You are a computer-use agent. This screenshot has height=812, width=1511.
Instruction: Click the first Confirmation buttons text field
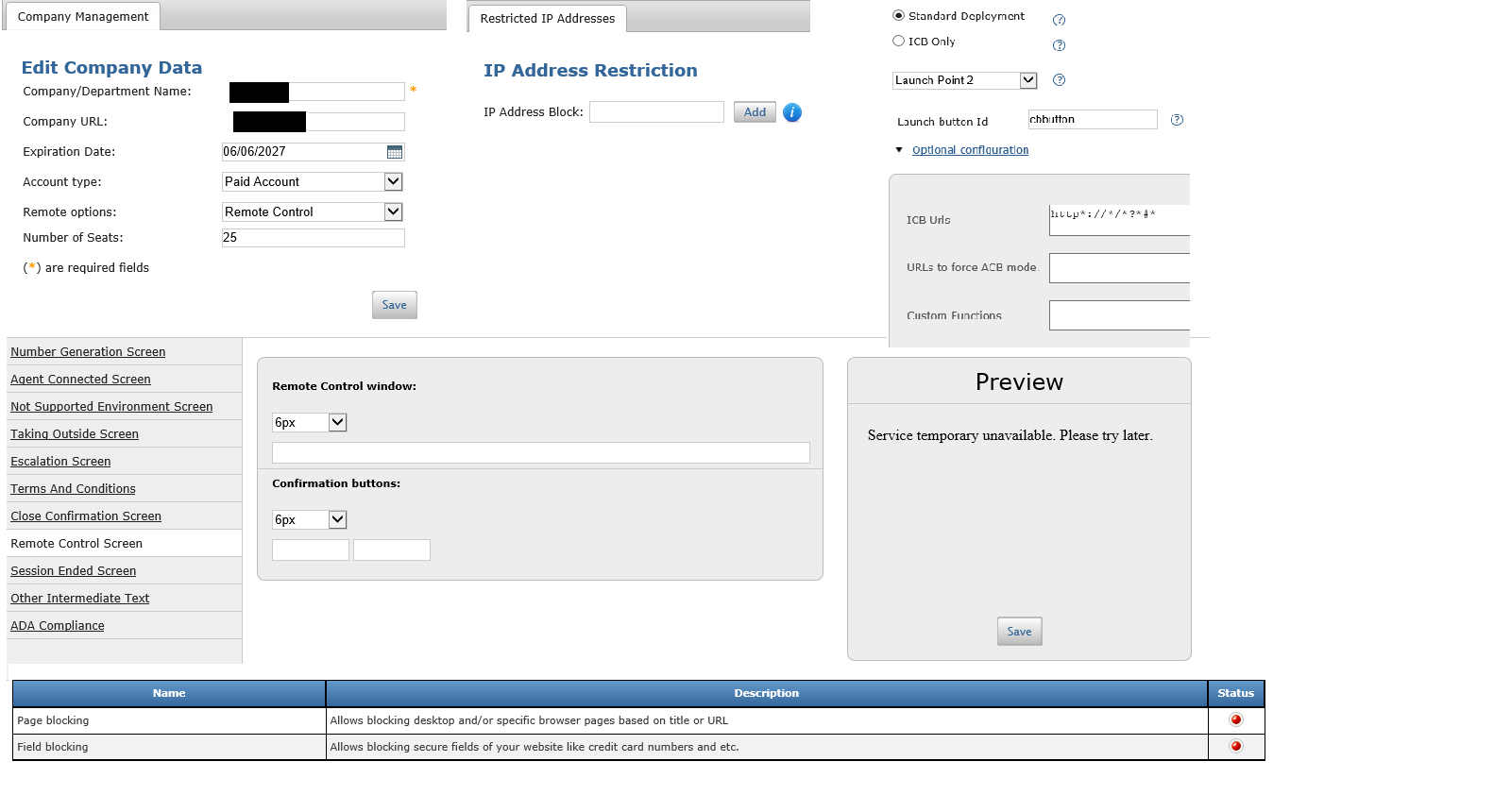(311, 550)
